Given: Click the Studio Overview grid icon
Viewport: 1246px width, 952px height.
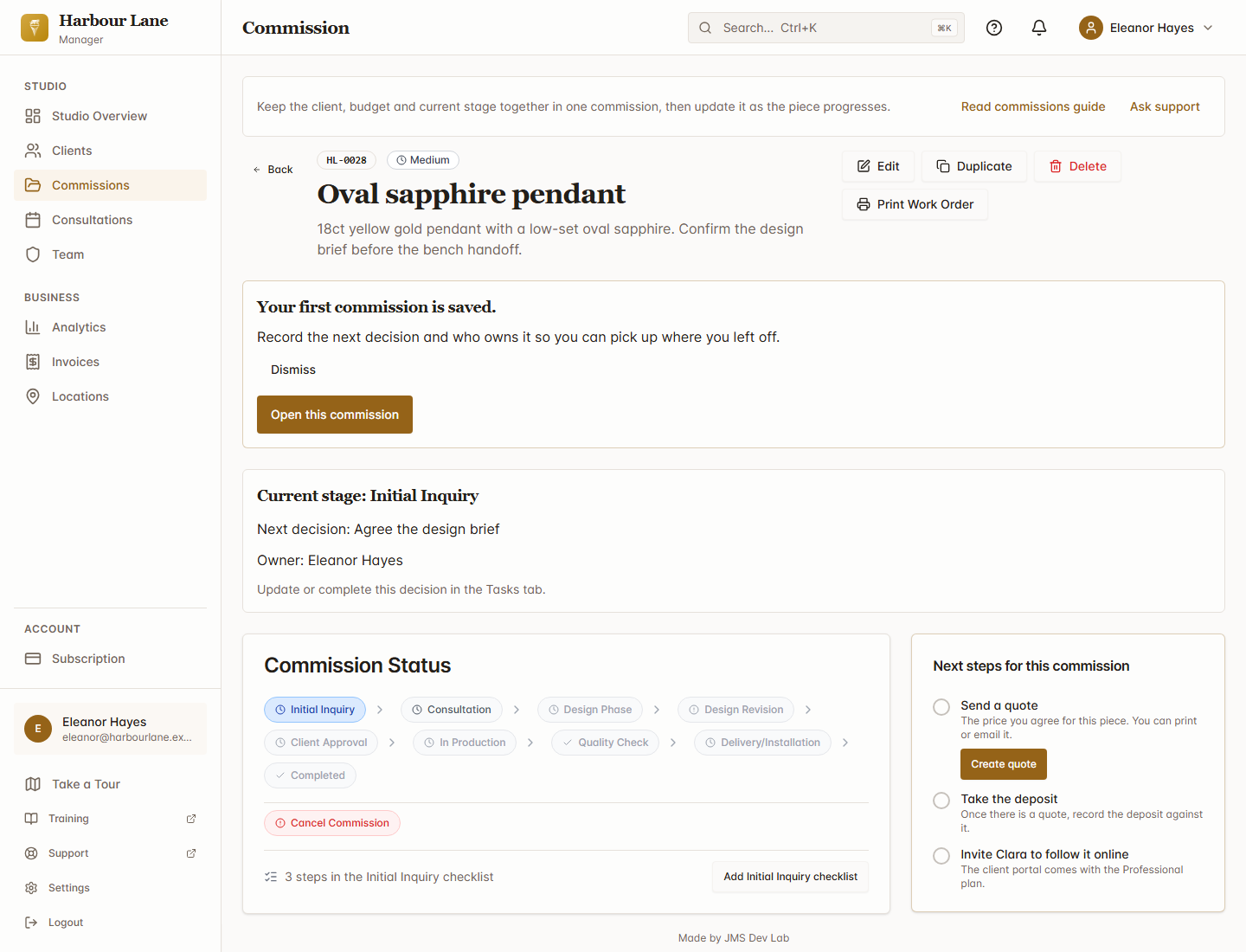Looking at the screenshot, I should 33,116.
